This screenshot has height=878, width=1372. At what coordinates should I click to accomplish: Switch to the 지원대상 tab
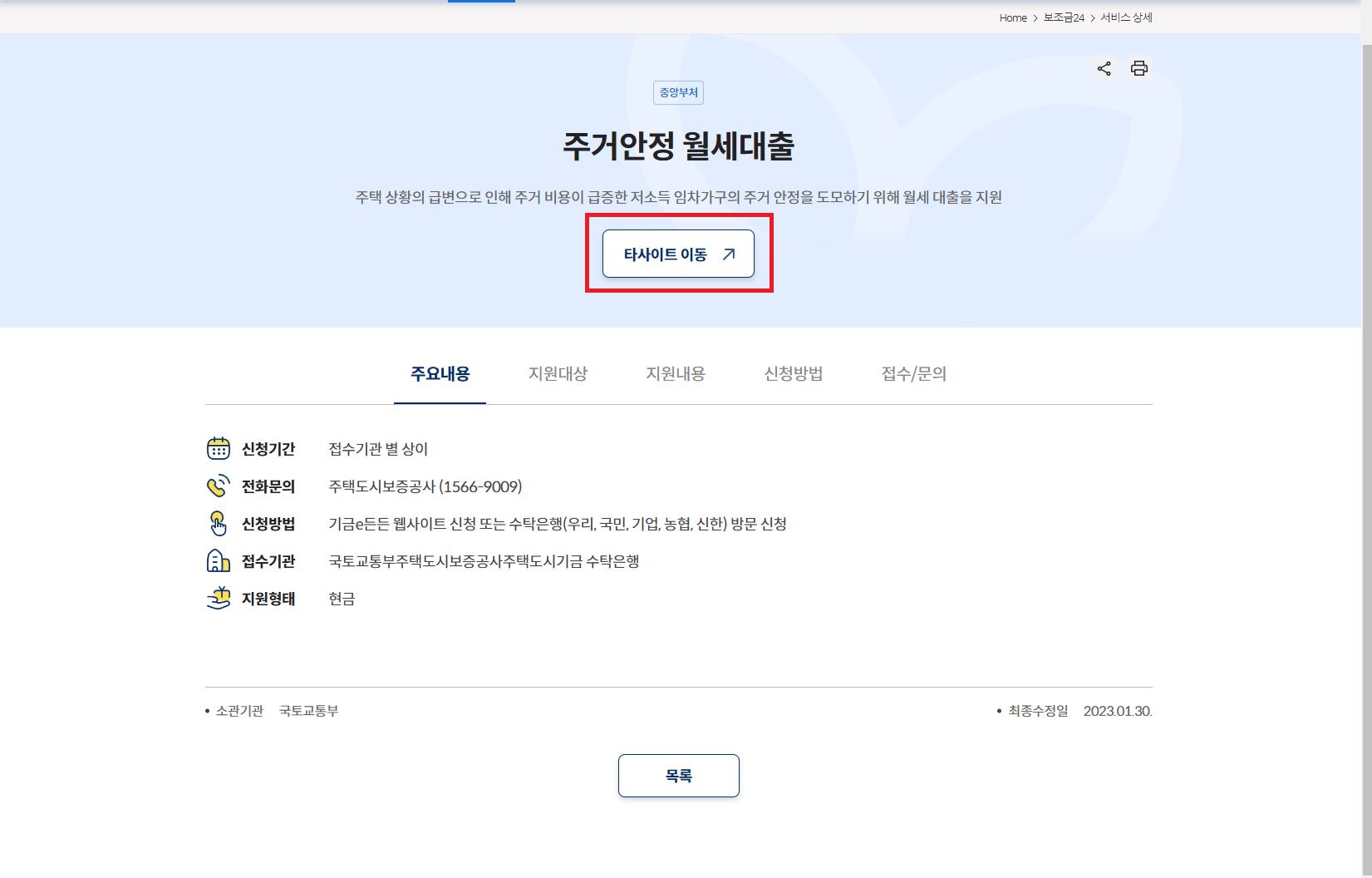pyautogui.click(x=558, y=374)
